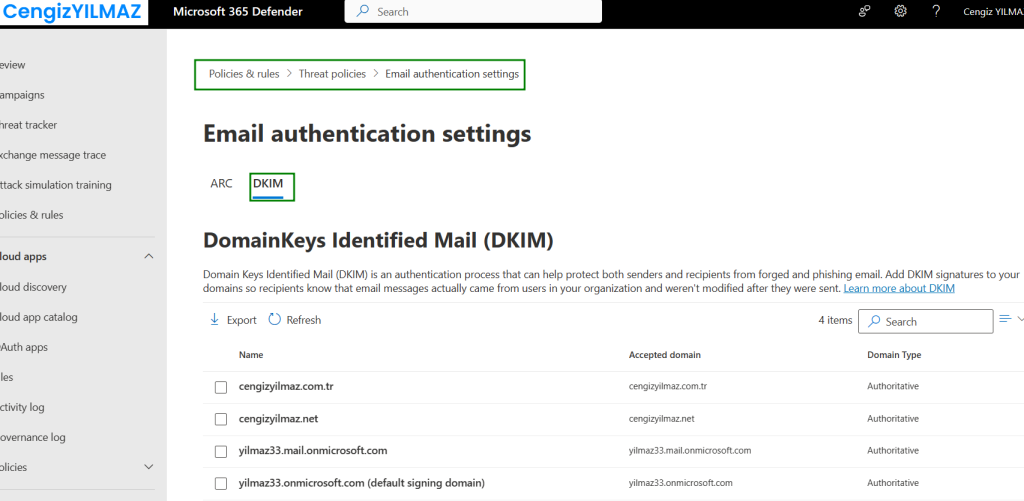
Task: Collapse the Cloud apps sidebar section
Action: coord(149,257)
